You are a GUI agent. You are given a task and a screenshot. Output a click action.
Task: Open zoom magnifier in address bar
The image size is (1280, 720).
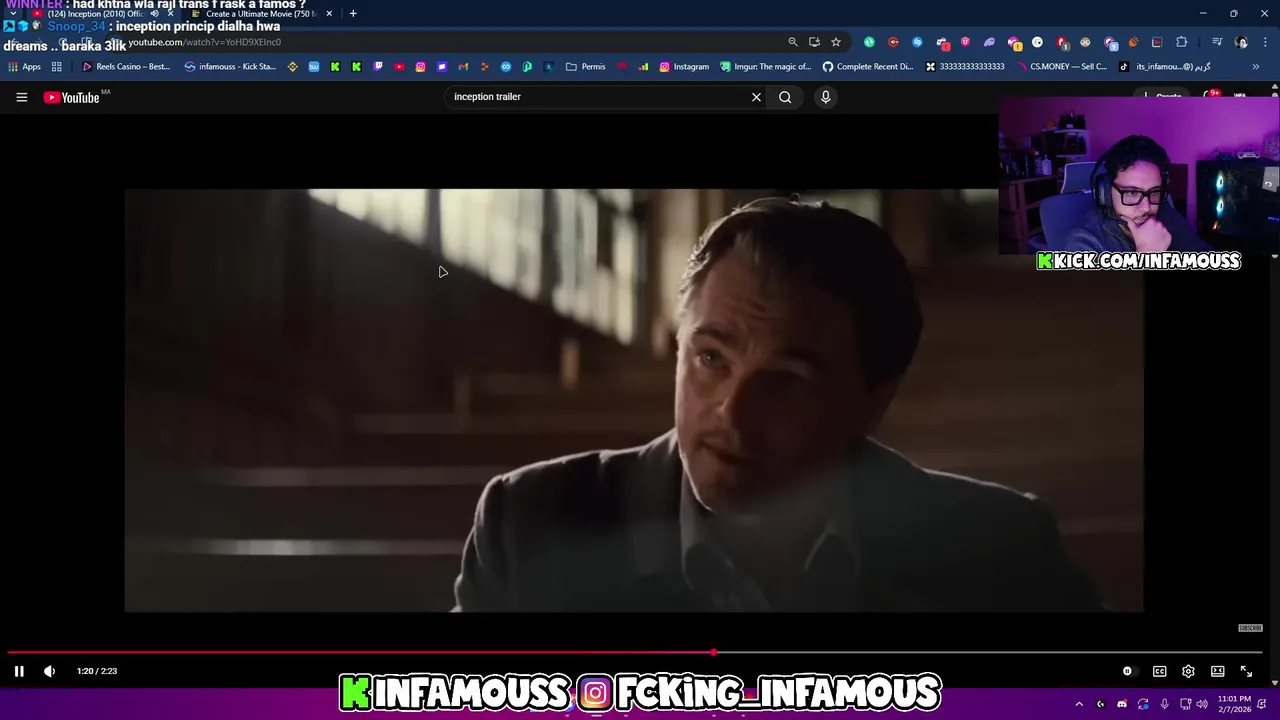[x=793, y=42]
